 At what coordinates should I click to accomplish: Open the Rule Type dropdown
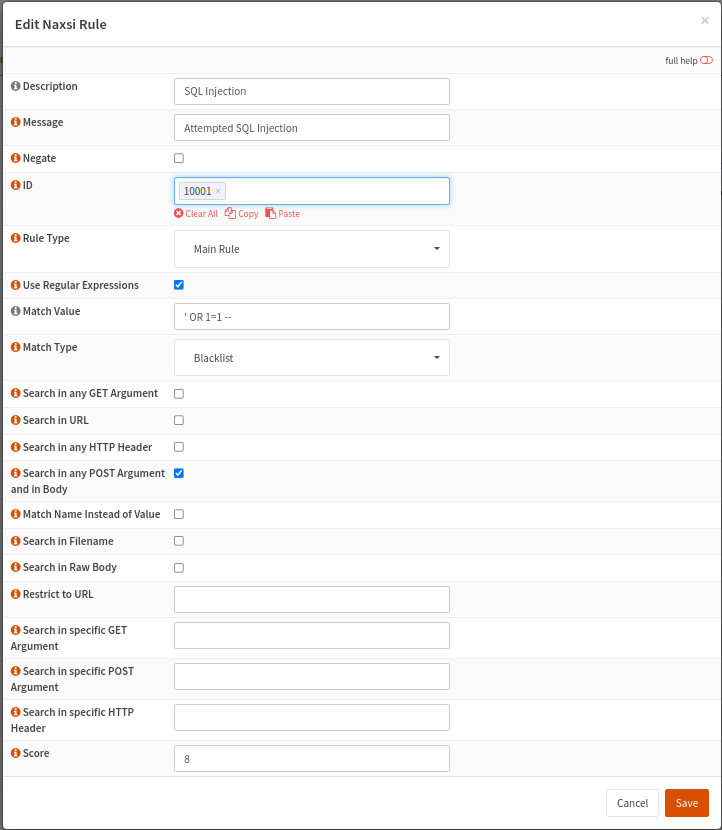click(x=311, y=248)
